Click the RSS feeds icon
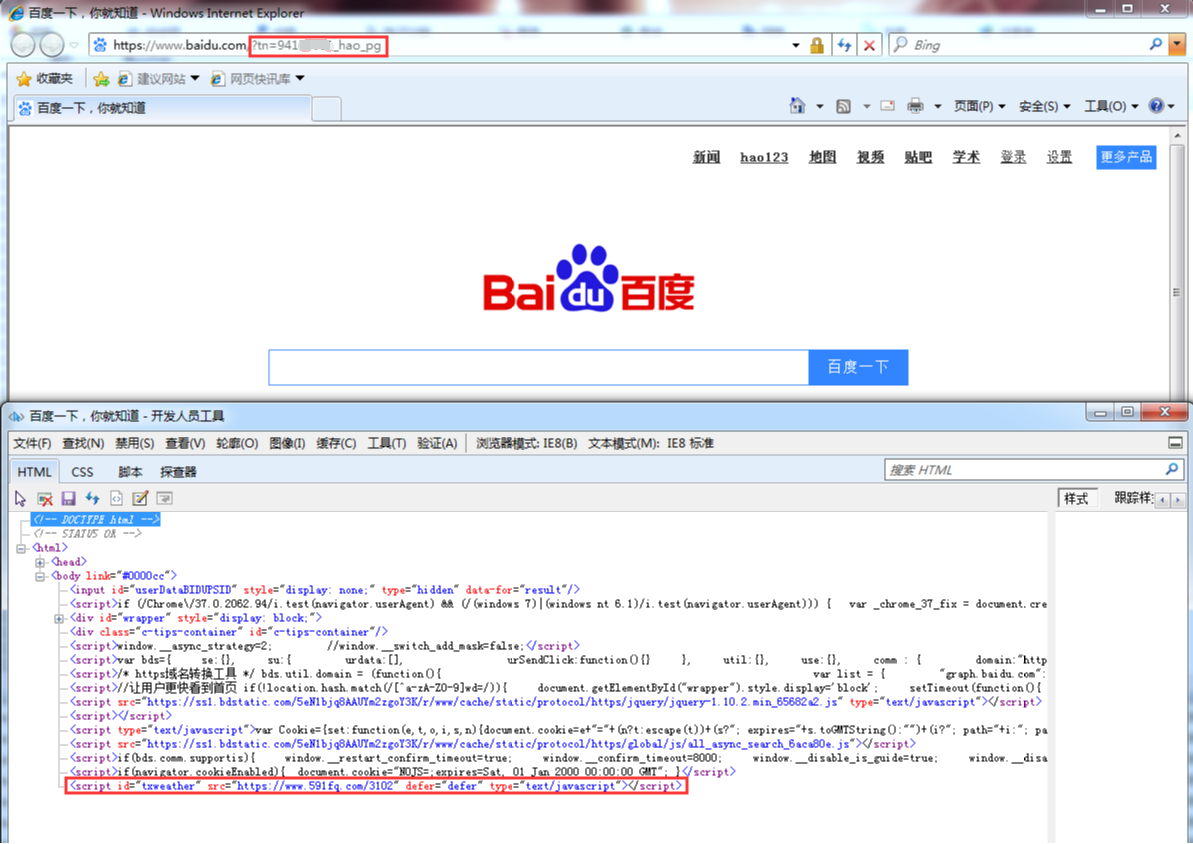The height and width of the screenshot is (844, 1193). click(x=843, y=107)
